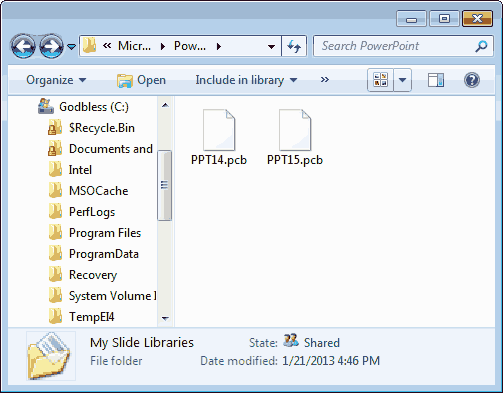Open address bar history dropdown
Viewport: 503px width, 393px height.
(272, 47)
